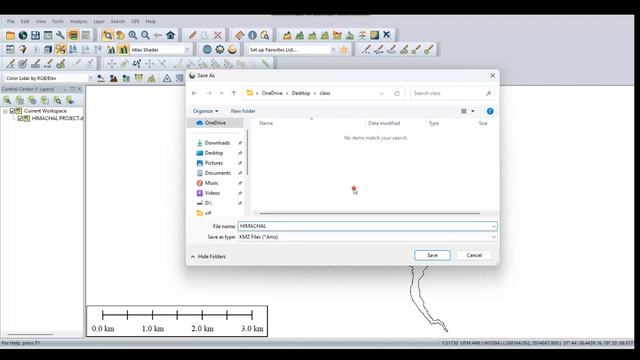Navigate to Desktop in the breadcrumb path
This screenshot has width=640, height=360.
(x=301, y=93)
